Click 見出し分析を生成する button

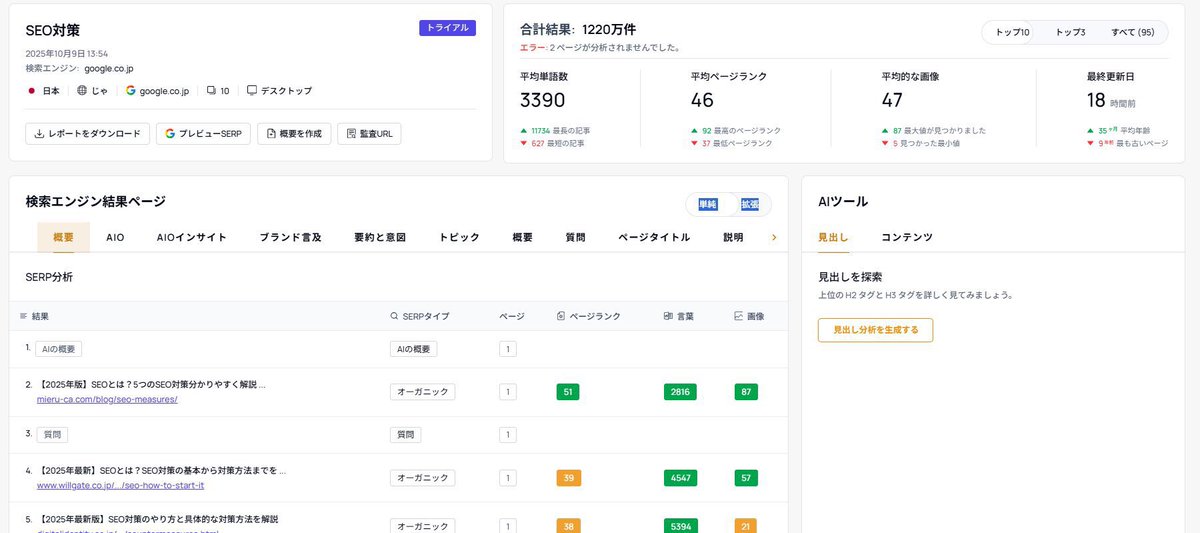click(875, 330)
